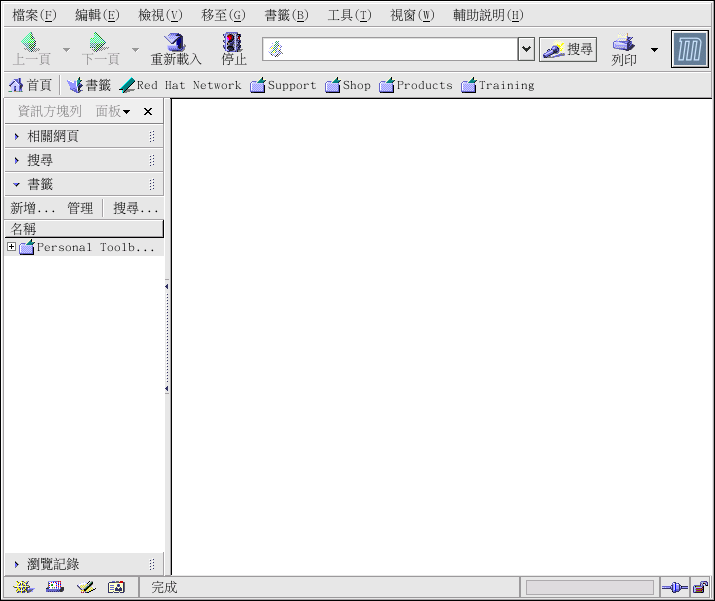Collapse the sidebar using the splitter grippy
715x601 pixels.
(x=167, y=337)
